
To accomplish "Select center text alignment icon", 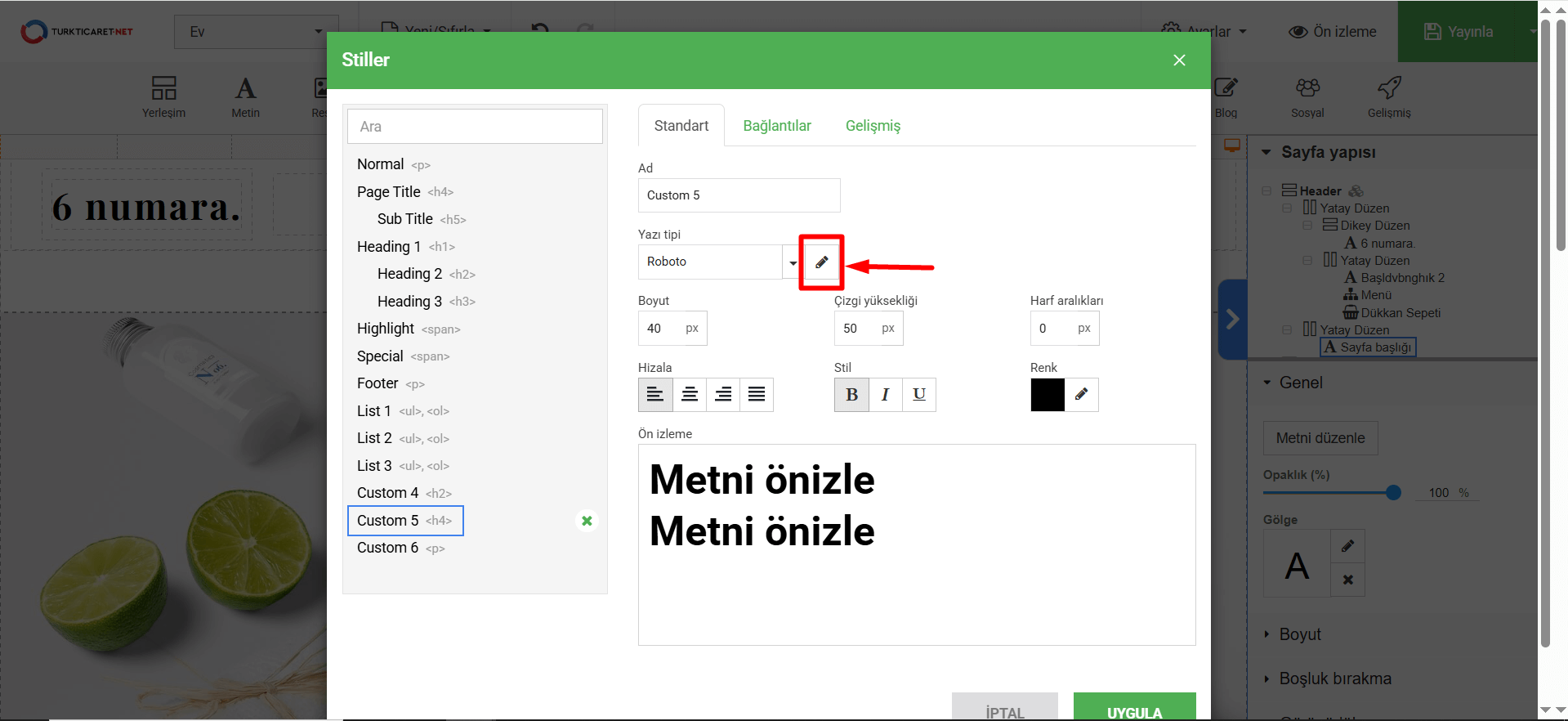I will pyautogui.click(x=690, y=395).
